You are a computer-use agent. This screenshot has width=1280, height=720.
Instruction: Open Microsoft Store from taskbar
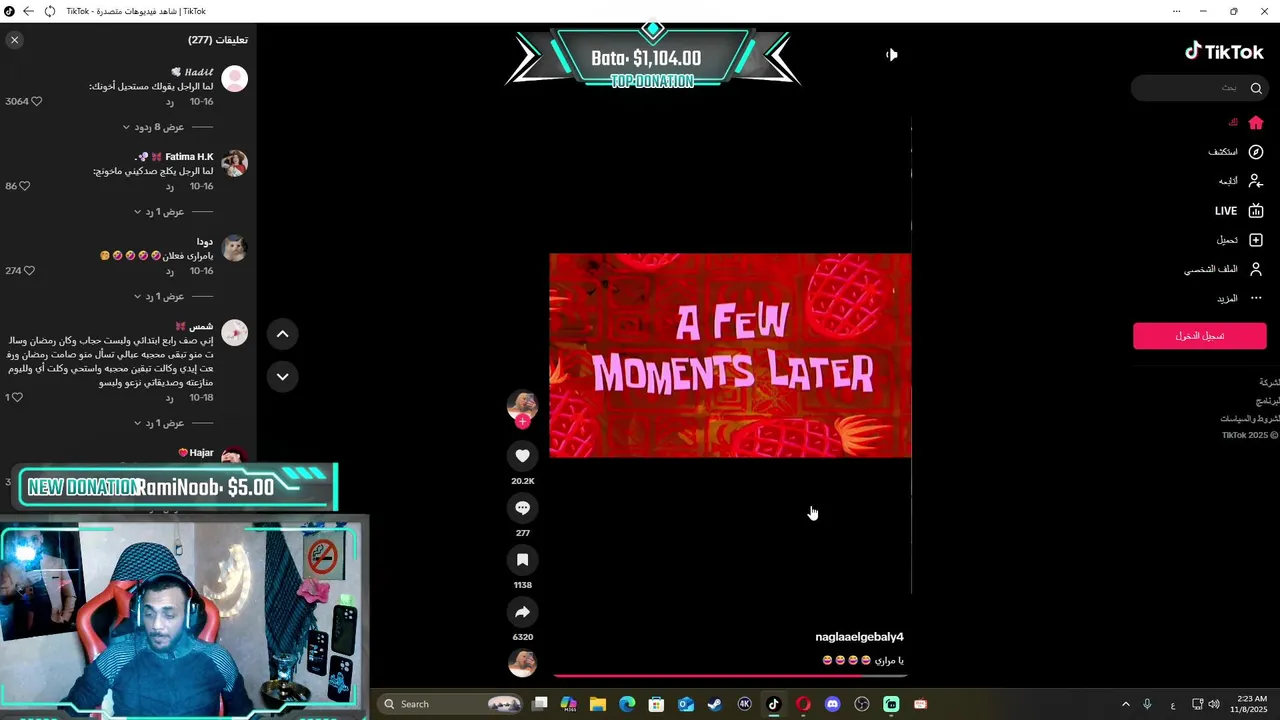656,704
